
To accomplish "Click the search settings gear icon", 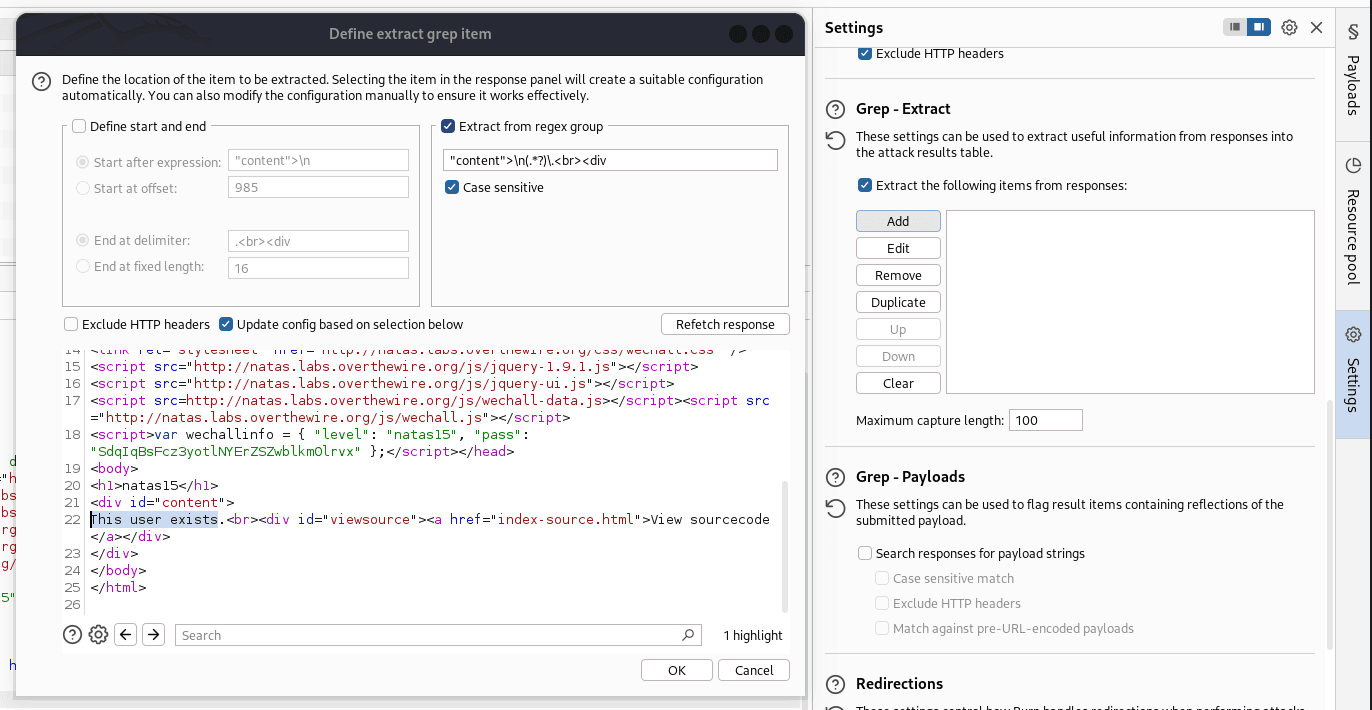I will click(x=98, y=635).
